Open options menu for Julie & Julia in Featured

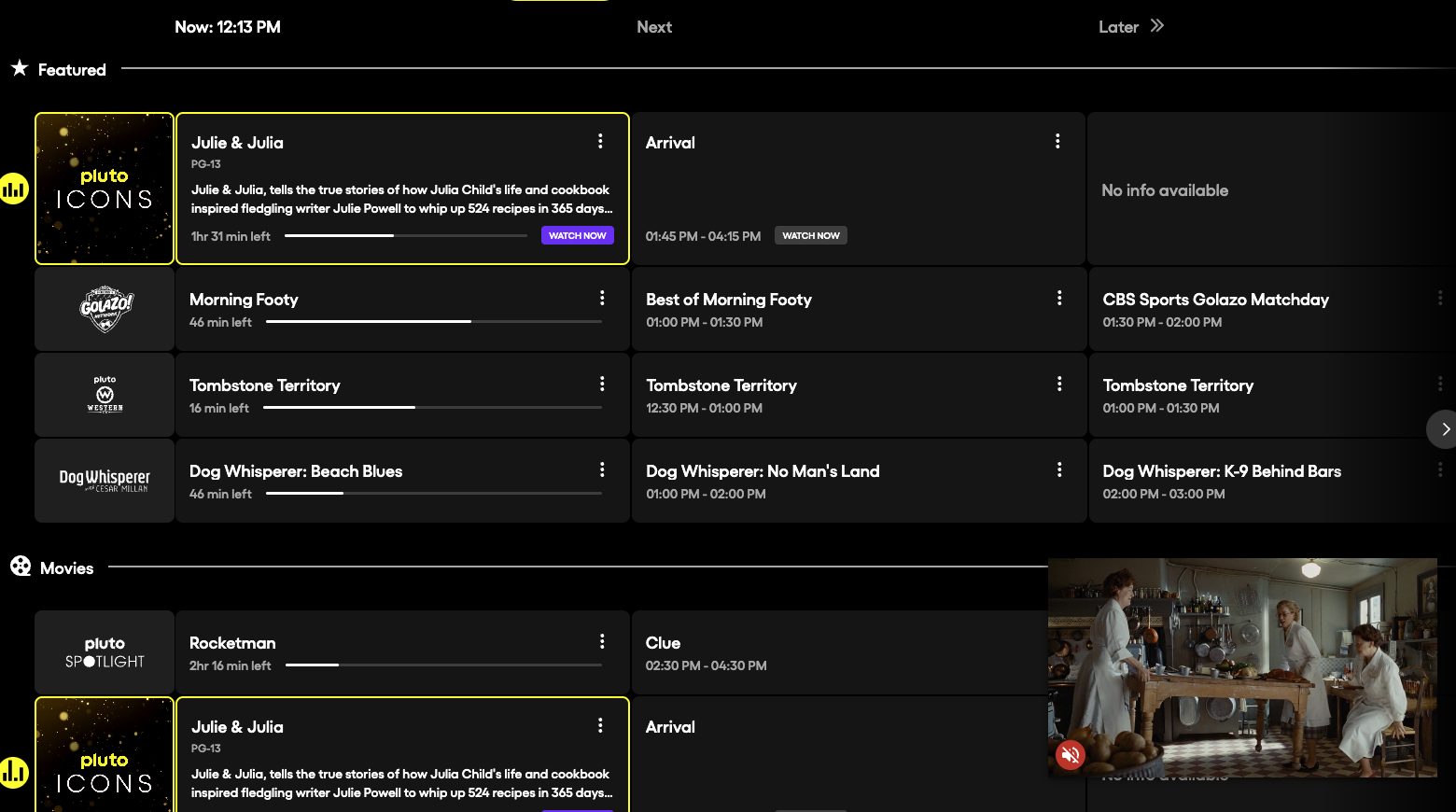pos(600,141)
